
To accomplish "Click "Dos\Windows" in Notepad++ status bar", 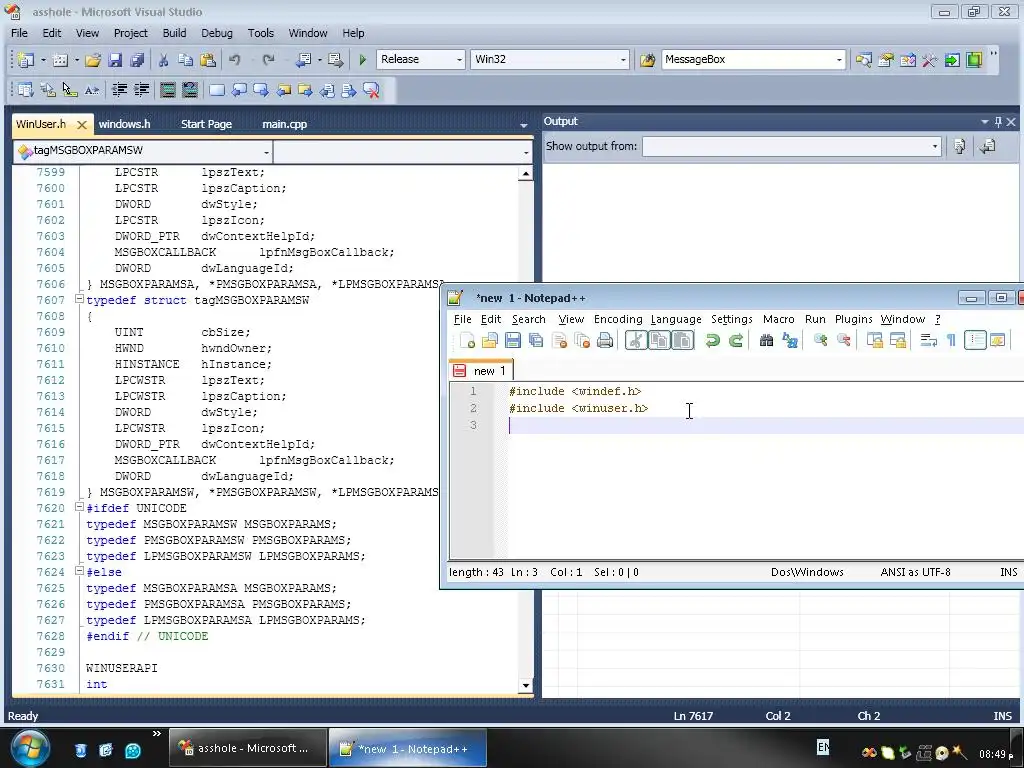I will coord(807,572).
